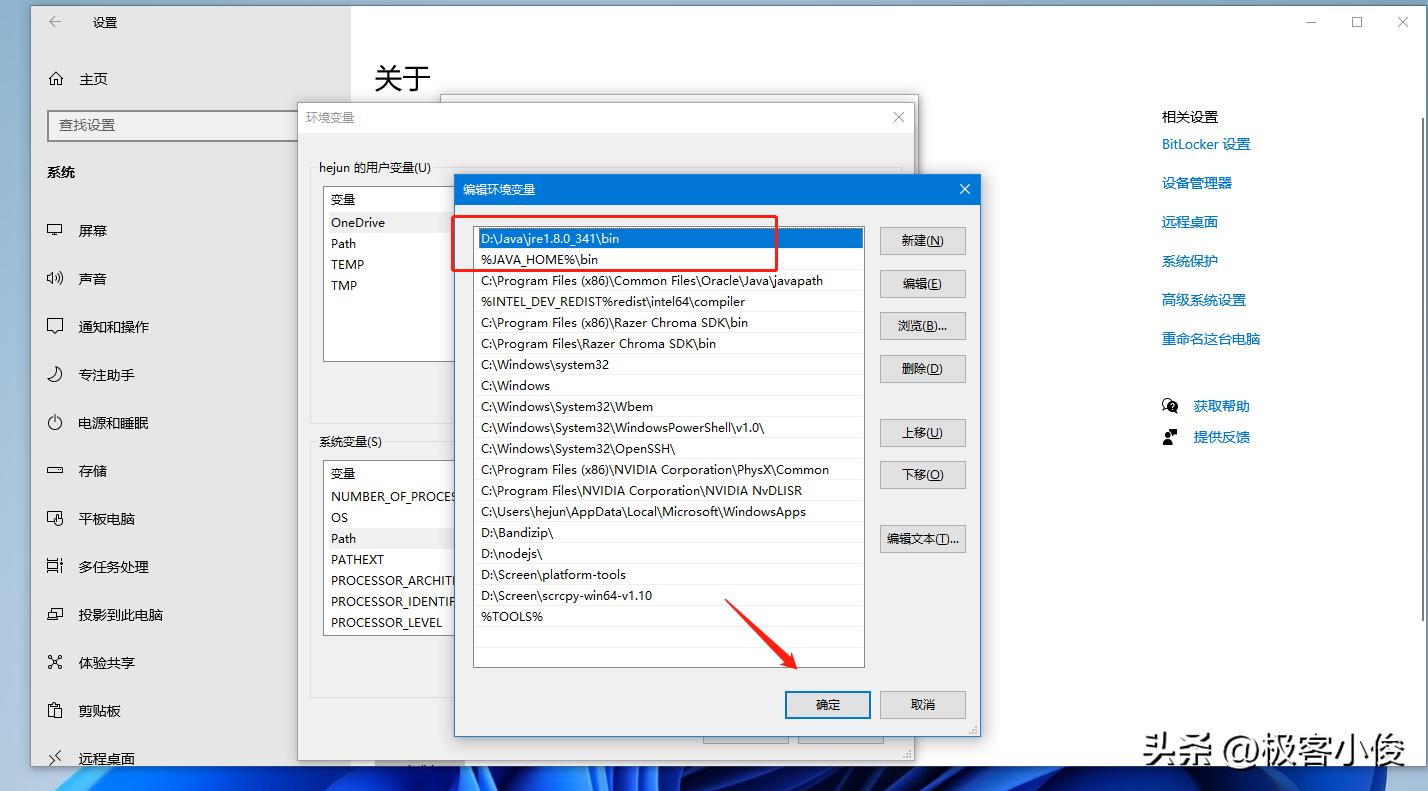This screenshot has width=1428, height=791.
Task: Open 主页 using the home icon
Action: click(55, 78)
